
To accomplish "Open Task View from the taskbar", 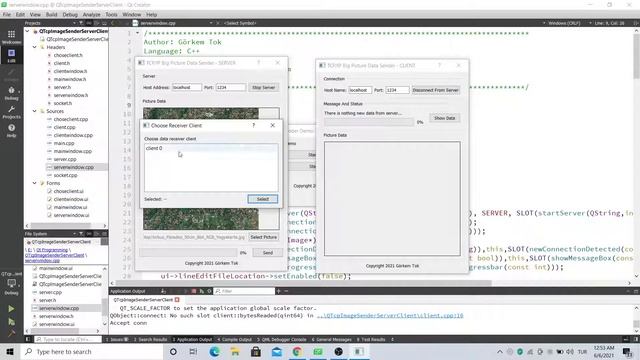I will [x=193, y=351].
